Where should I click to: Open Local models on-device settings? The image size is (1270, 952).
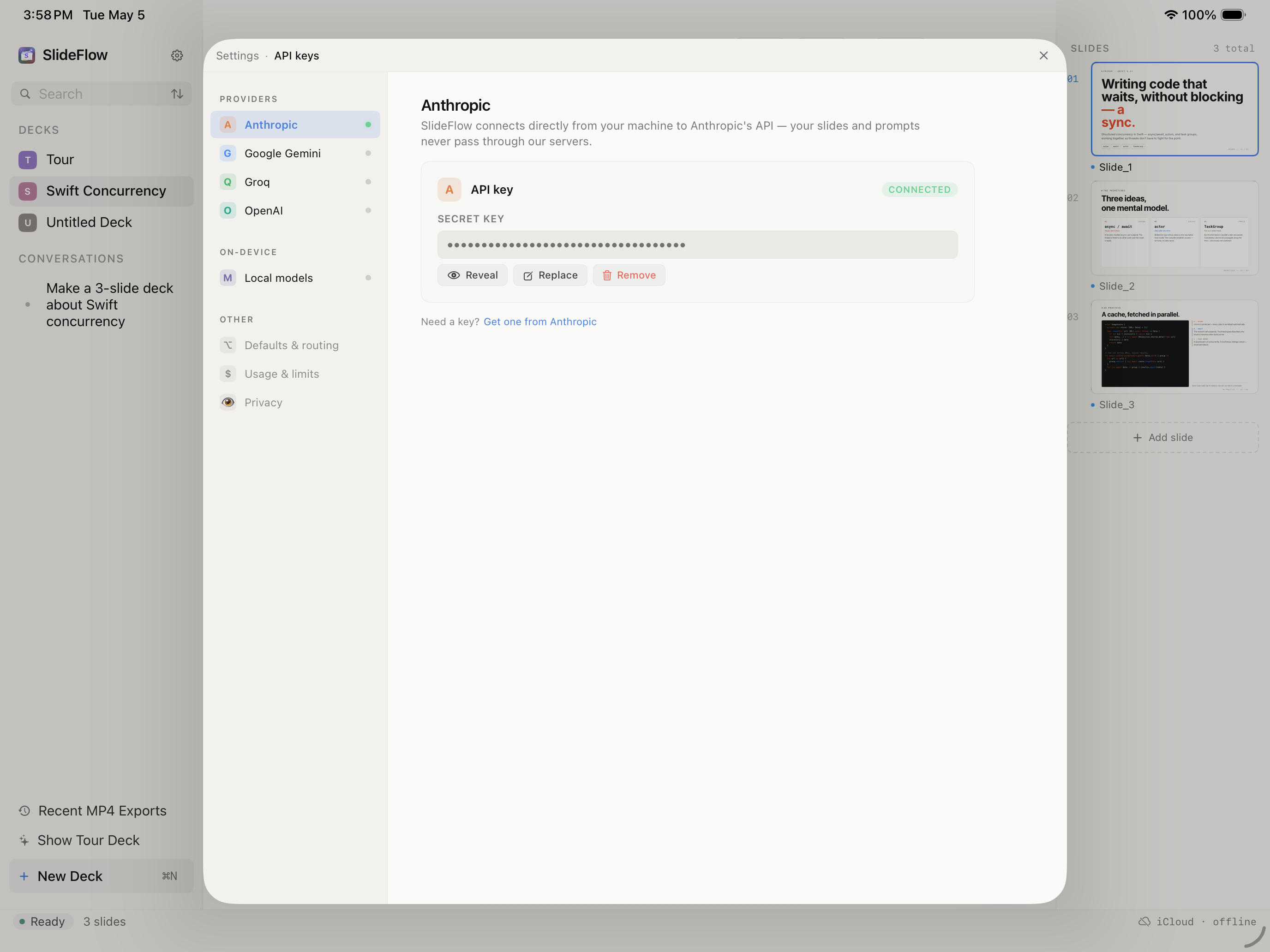point(295,278)
